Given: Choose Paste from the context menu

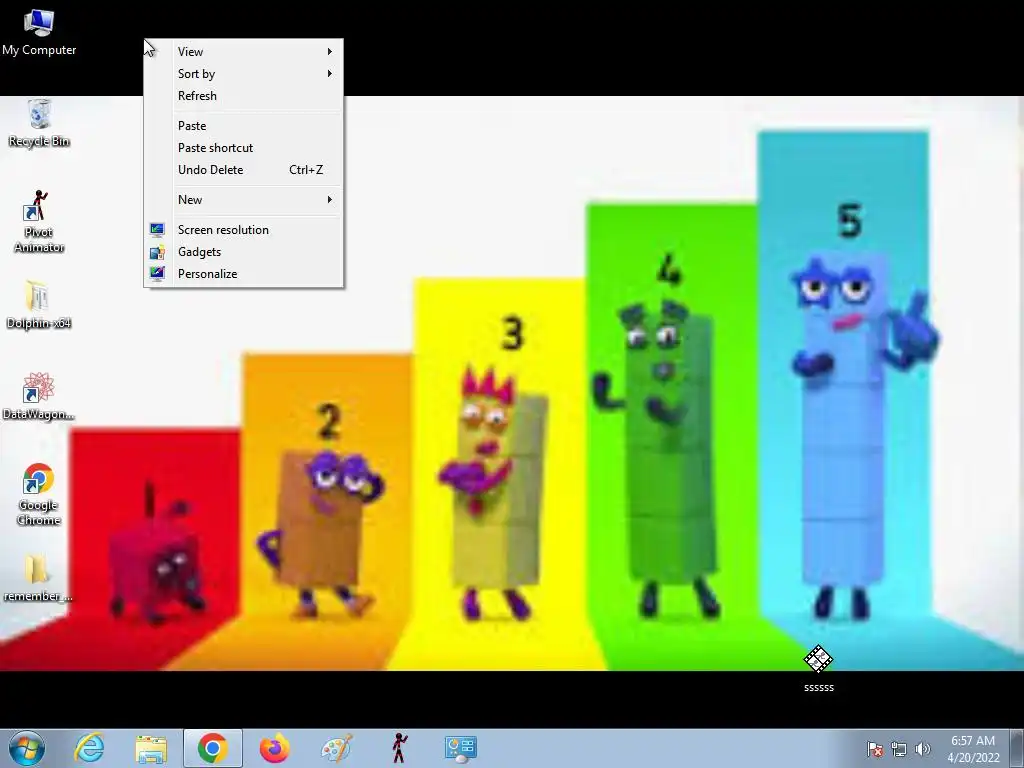Looking at the screenshot, I should 244,126.
